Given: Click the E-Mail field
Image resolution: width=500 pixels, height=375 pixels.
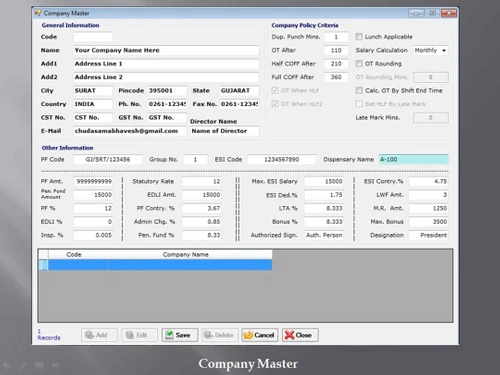Looking at the screenshot, I should point(130,131).
